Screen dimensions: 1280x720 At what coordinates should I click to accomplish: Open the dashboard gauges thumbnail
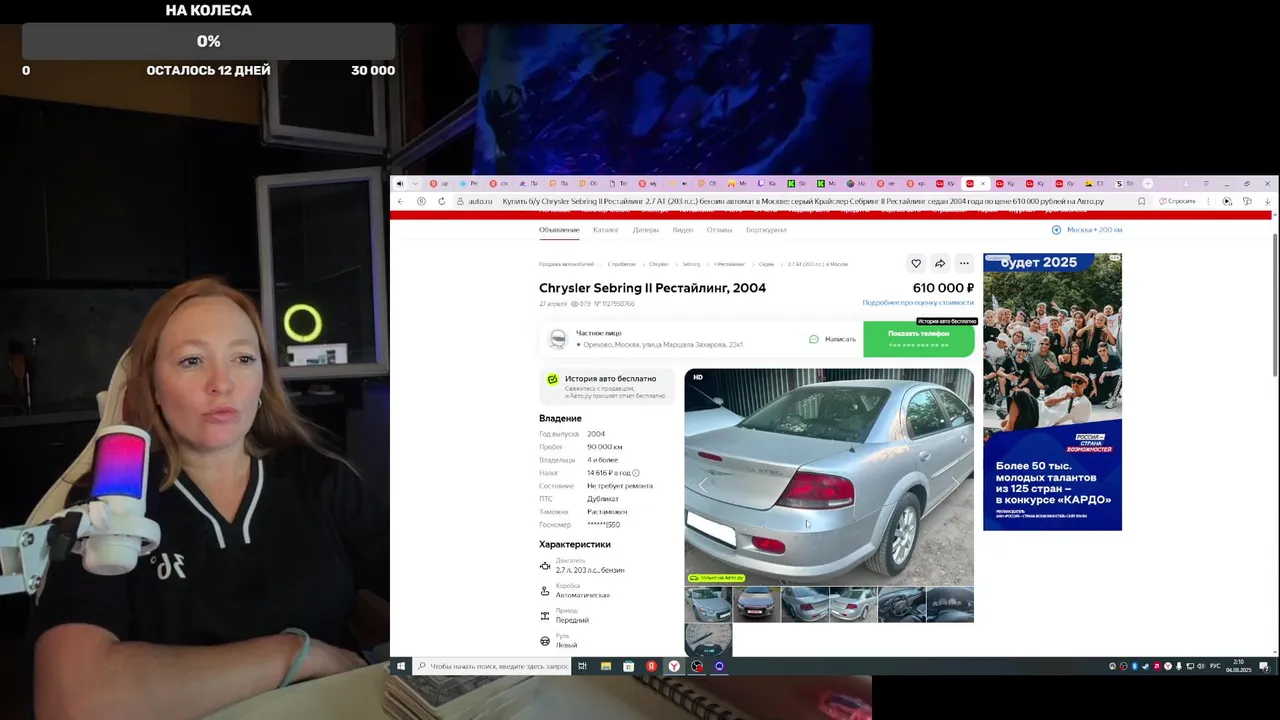click(950, 604)
